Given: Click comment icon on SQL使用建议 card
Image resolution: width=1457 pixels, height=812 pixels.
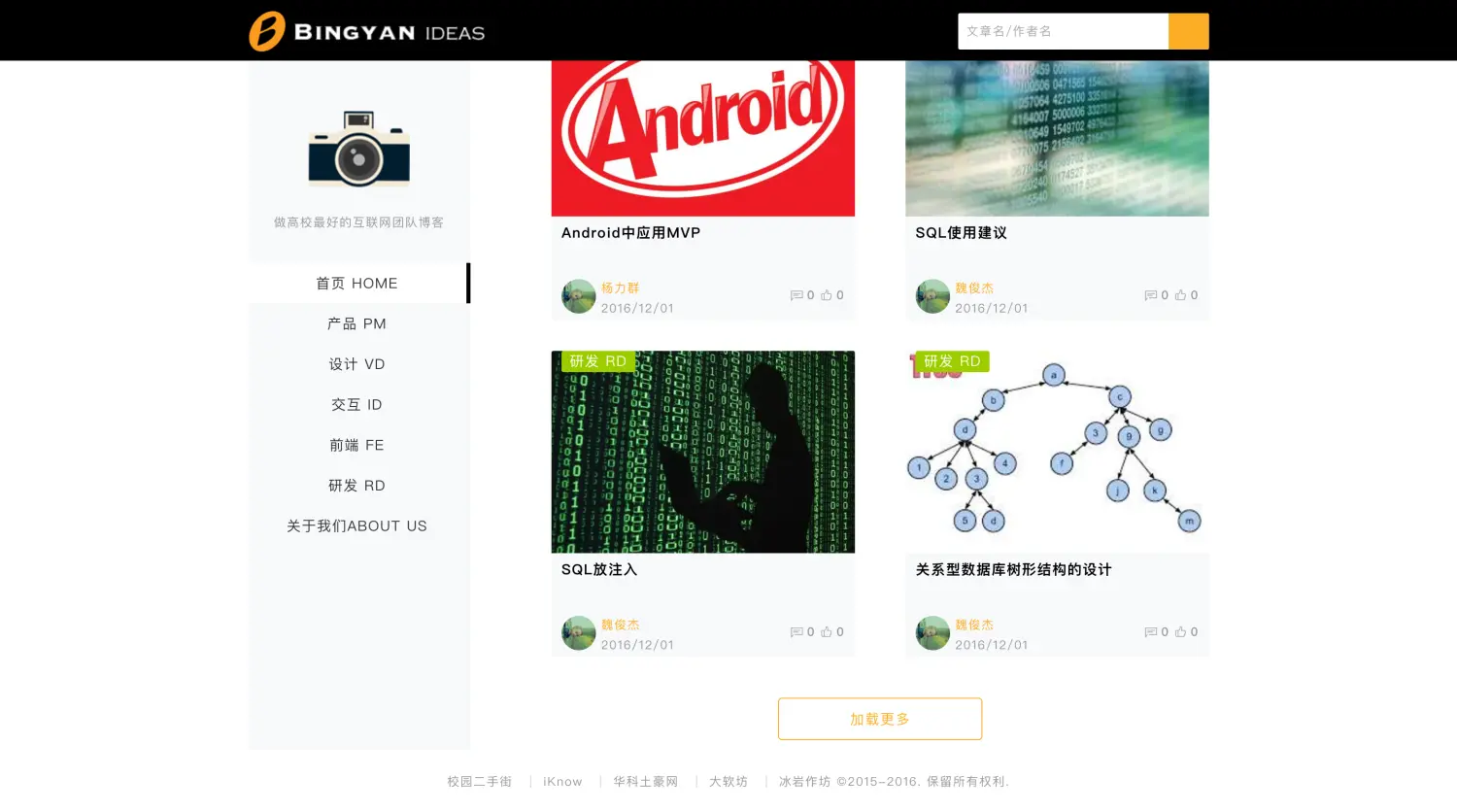Looking at the screenshot, I should point(1150,295).
